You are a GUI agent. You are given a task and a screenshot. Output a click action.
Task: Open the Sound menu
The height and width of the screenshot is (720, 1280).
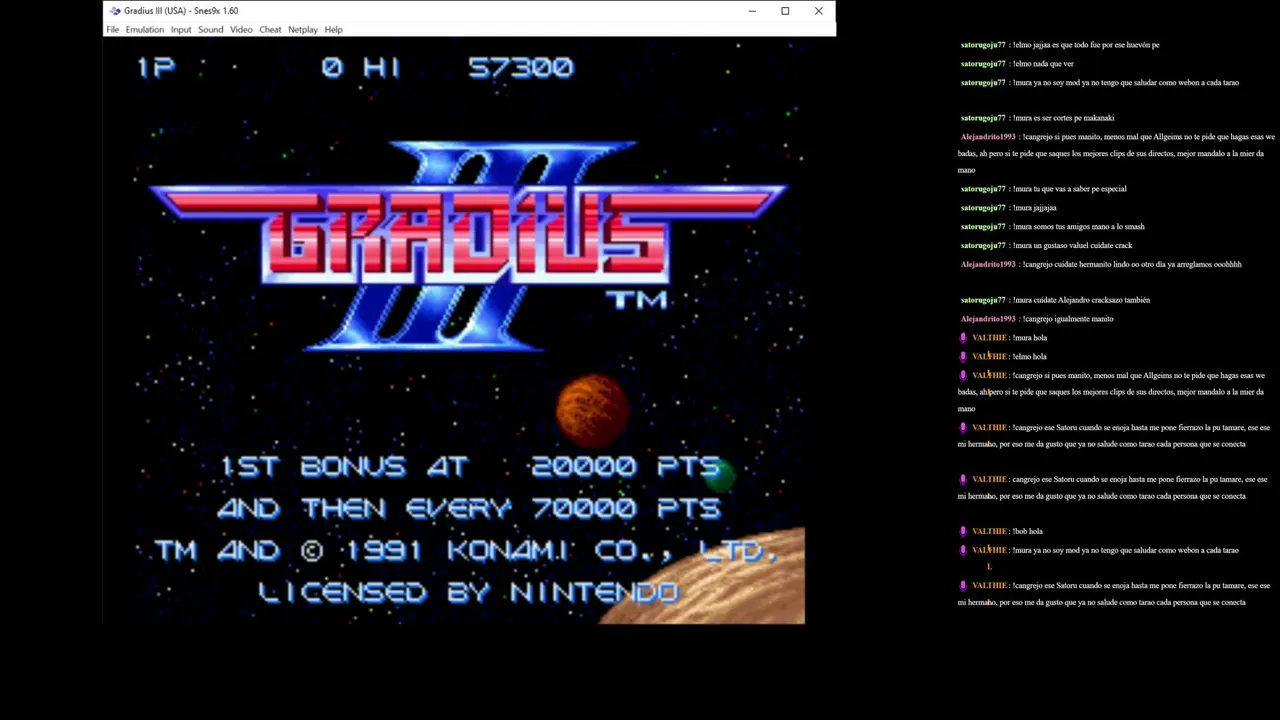coord(211,30)
